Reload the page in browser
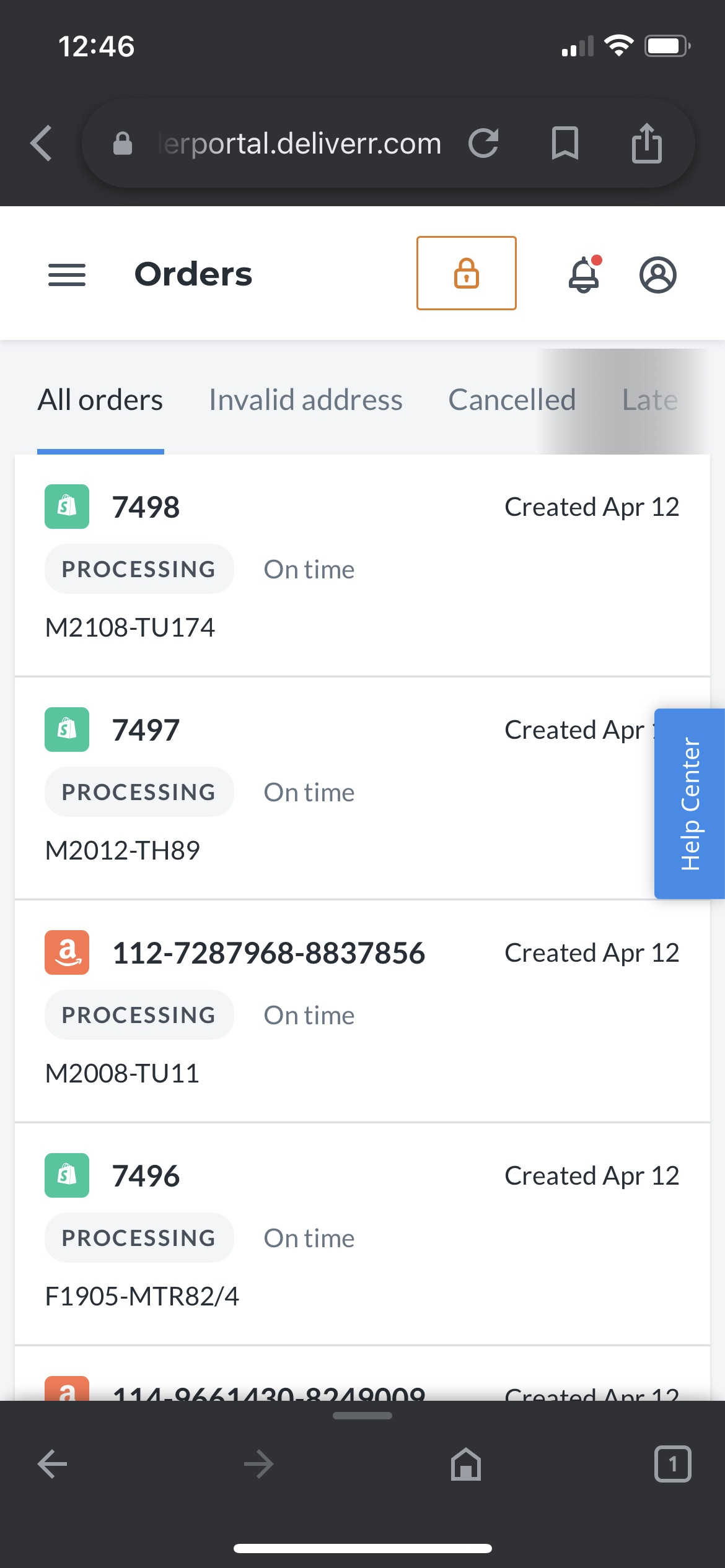 [483, 144]
